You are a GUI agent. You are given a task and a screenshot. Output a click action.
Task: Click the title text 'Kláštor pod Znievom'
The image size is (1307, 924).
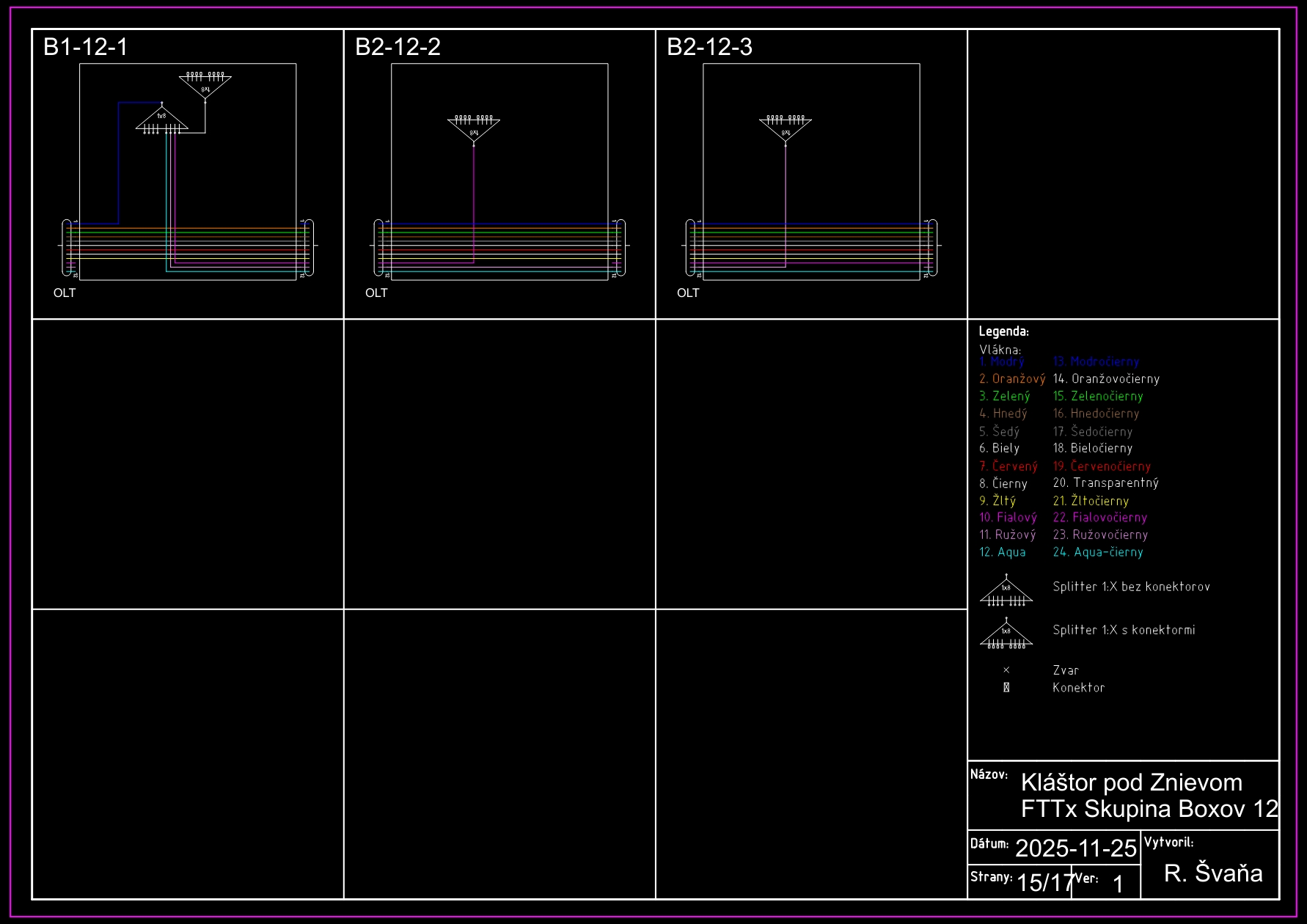(1132, 782)
